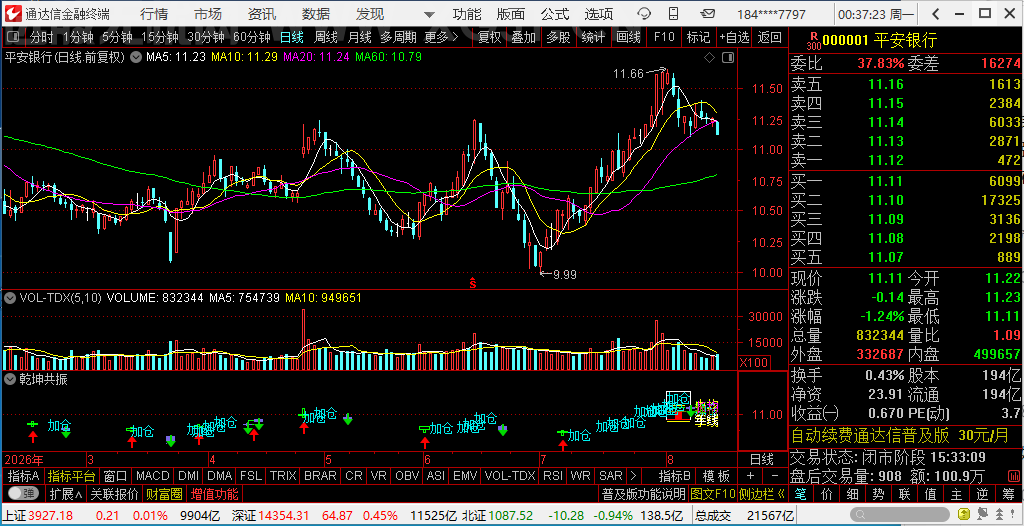Open the 图文F10 link
The width and height of the screenshot is (1024, 526).
click(x=712, y=493)
